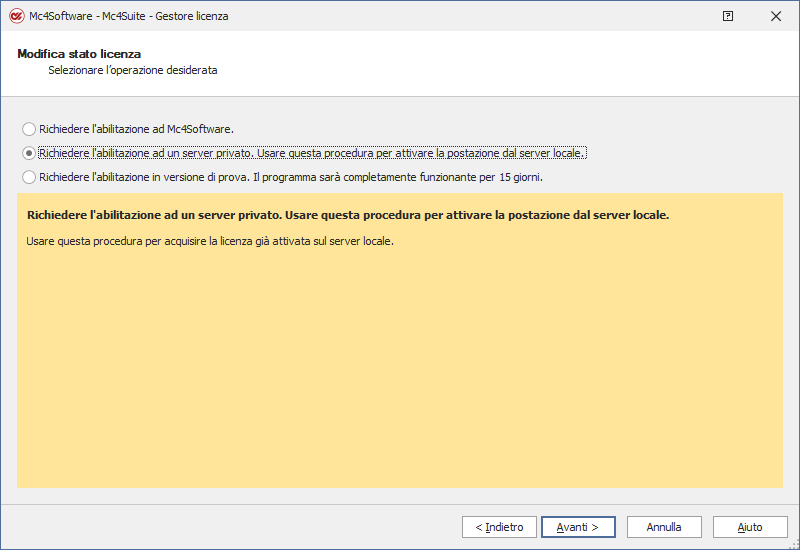Click the 'Modifica stato licenza' header title
800x550 pixels.
click(x=79, y=53)
